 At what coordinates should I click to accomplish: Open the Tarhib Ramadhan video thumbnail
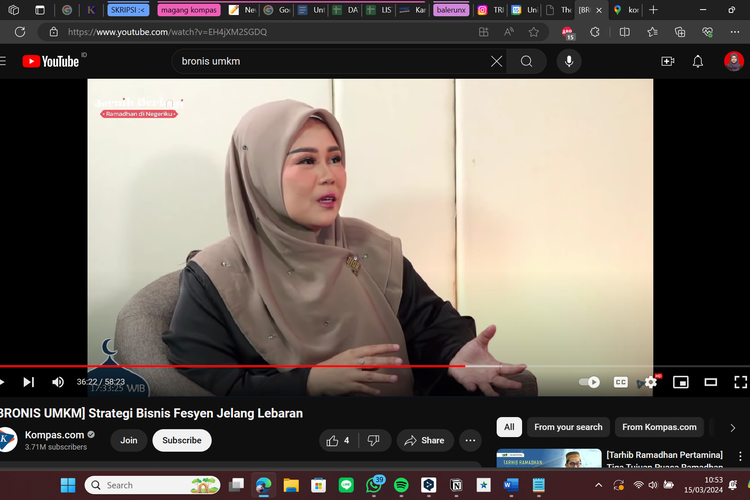pyautogui.click(x=549, y=458)
